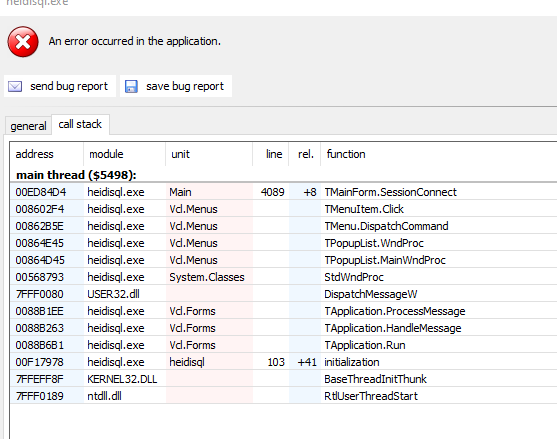Viewport: 557px width, 439px height.
Task: Select the KERNEL32.DLL module cell
Action: 122,379
